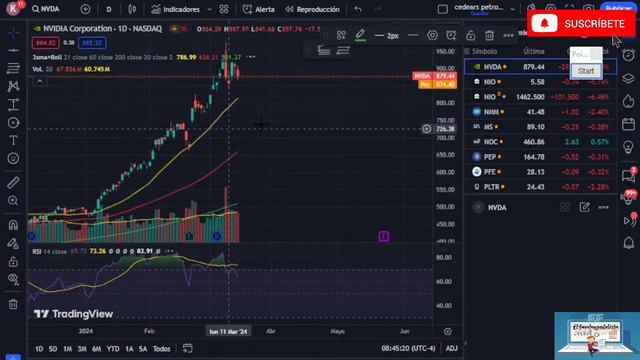Add alert on drawing clock icon
This screenshot has height=360, width=640.
pos(451,36)
